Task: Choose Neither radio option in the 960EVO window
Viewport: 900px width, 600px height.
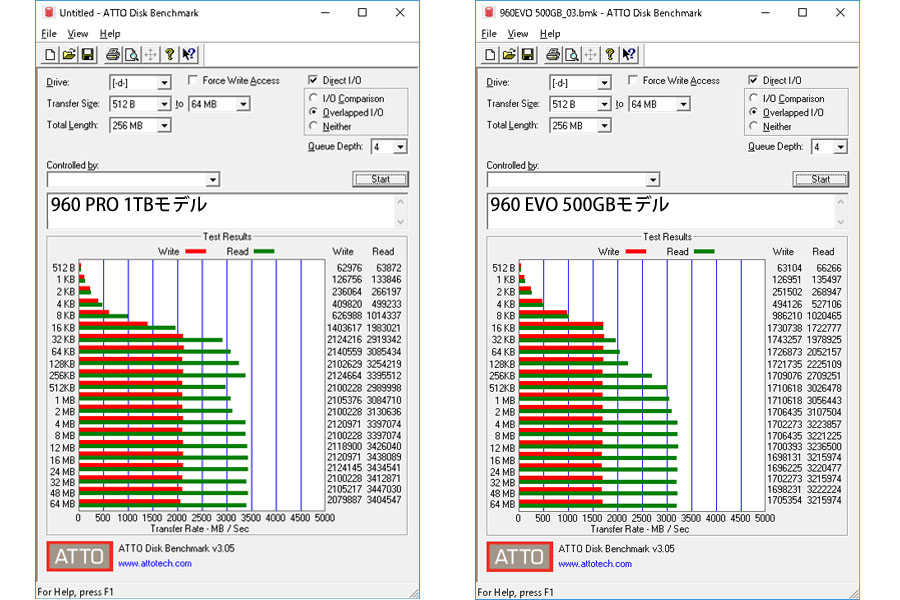Action: point(755,127)
